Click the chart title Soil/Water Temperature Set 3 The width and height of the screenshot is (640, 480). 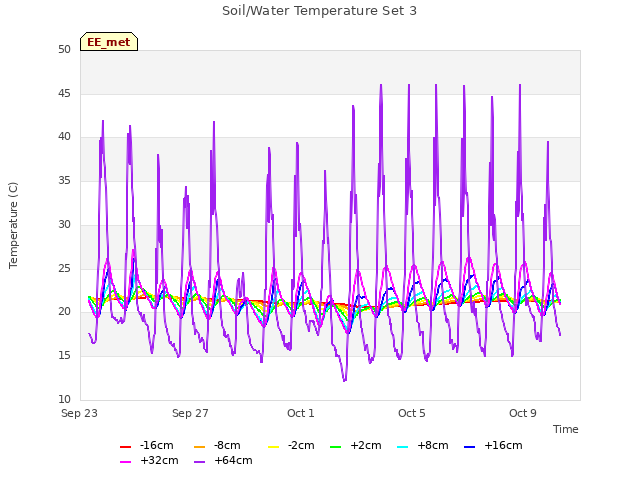click(x=319, y=11)
